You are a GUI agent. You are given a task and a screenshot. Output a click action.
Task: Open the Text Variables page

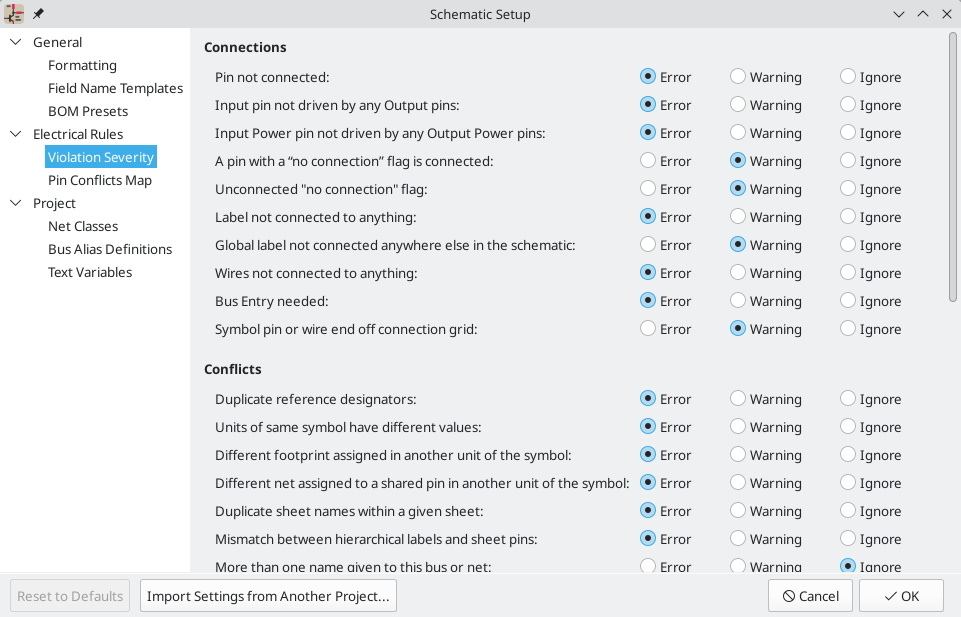tap(90, 271)
